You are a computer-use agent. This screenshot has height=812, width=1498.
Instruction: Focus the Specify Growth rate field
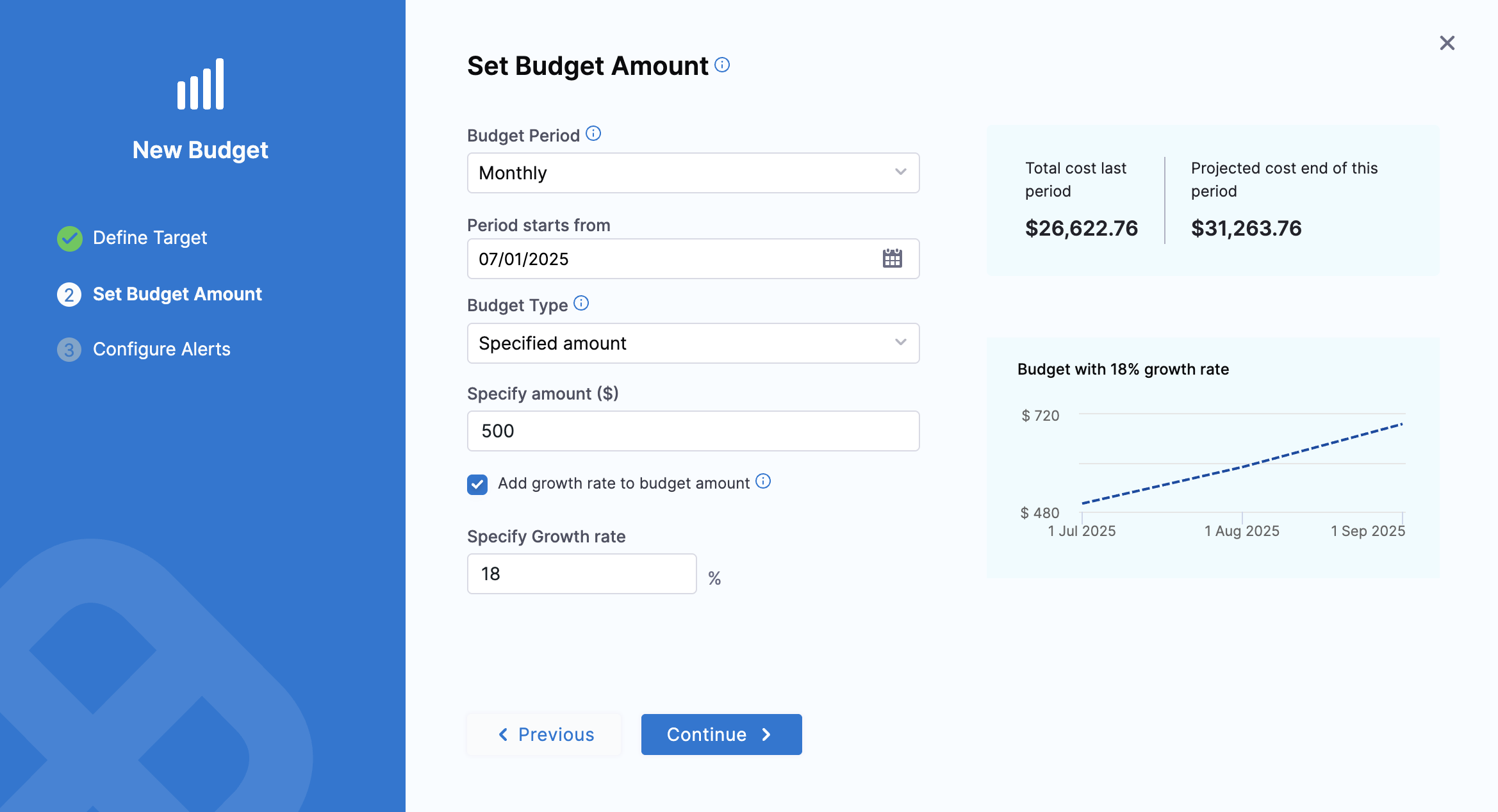(582, 574)
